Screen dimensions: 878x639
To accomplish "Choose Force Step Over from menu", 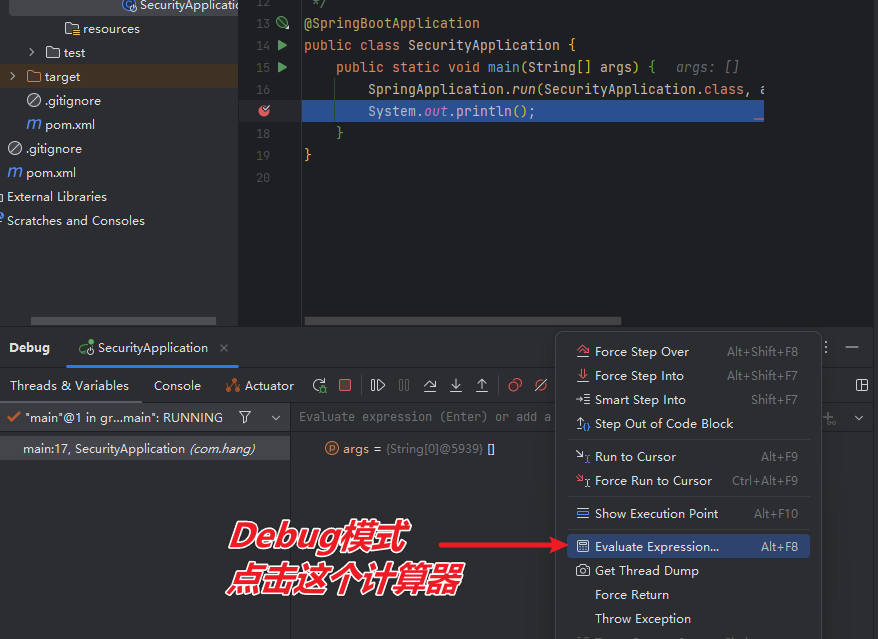I will [x=688, y=352].
